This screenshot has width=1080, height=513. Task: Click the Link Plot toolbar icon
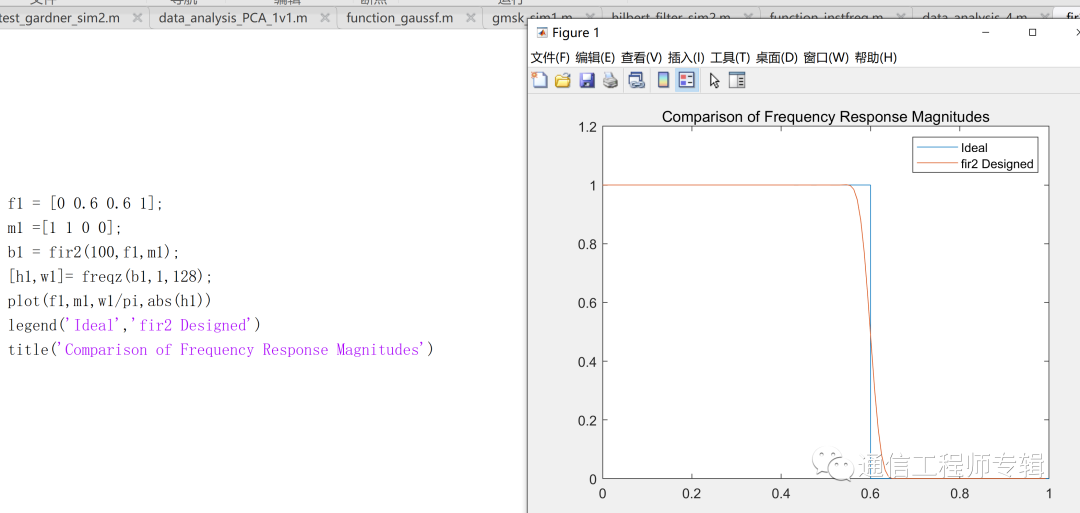click(637, 81)
